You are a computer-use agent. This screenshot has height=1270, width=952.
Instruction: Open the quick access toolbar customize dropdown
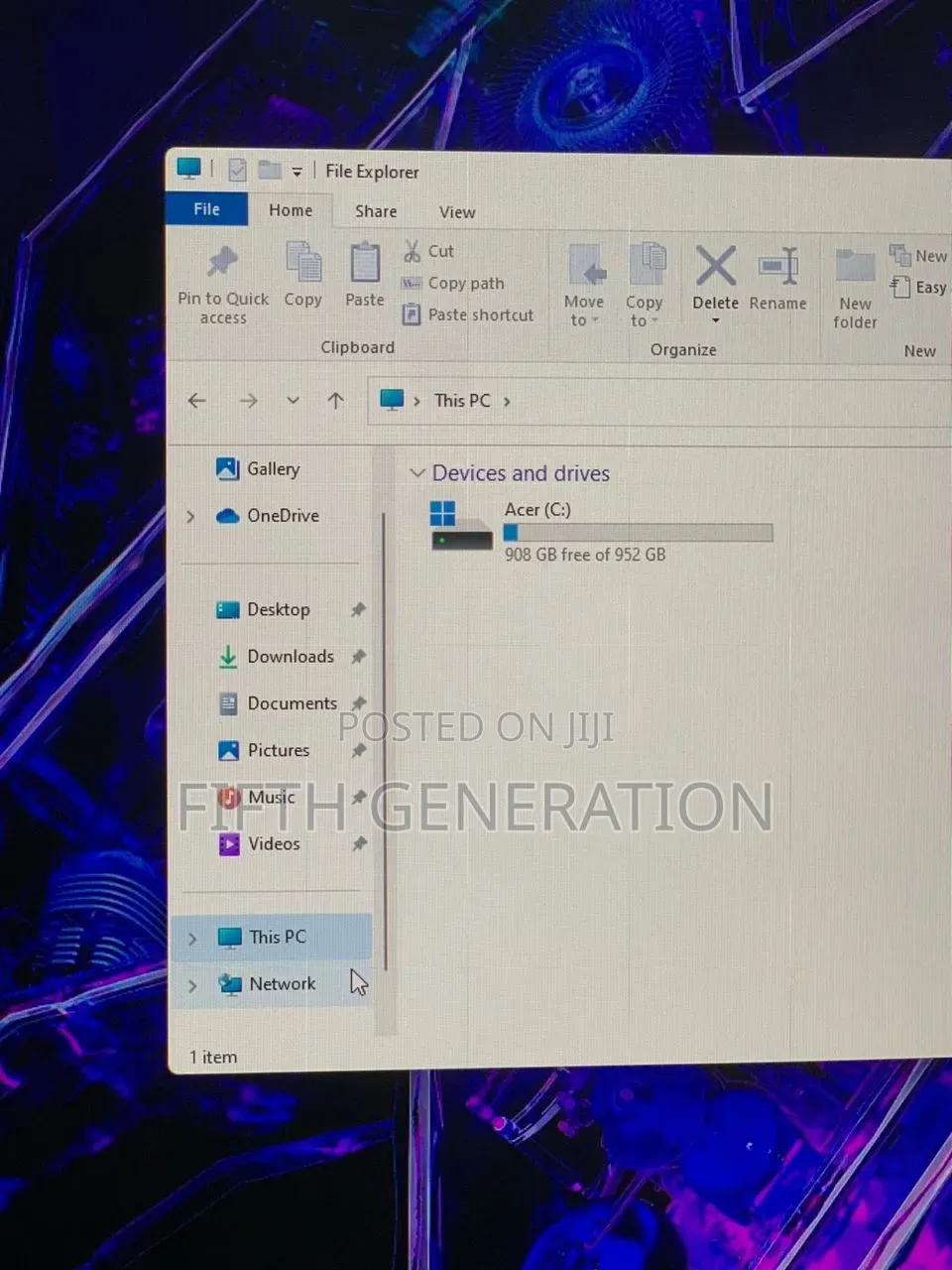tap(297, 172)
